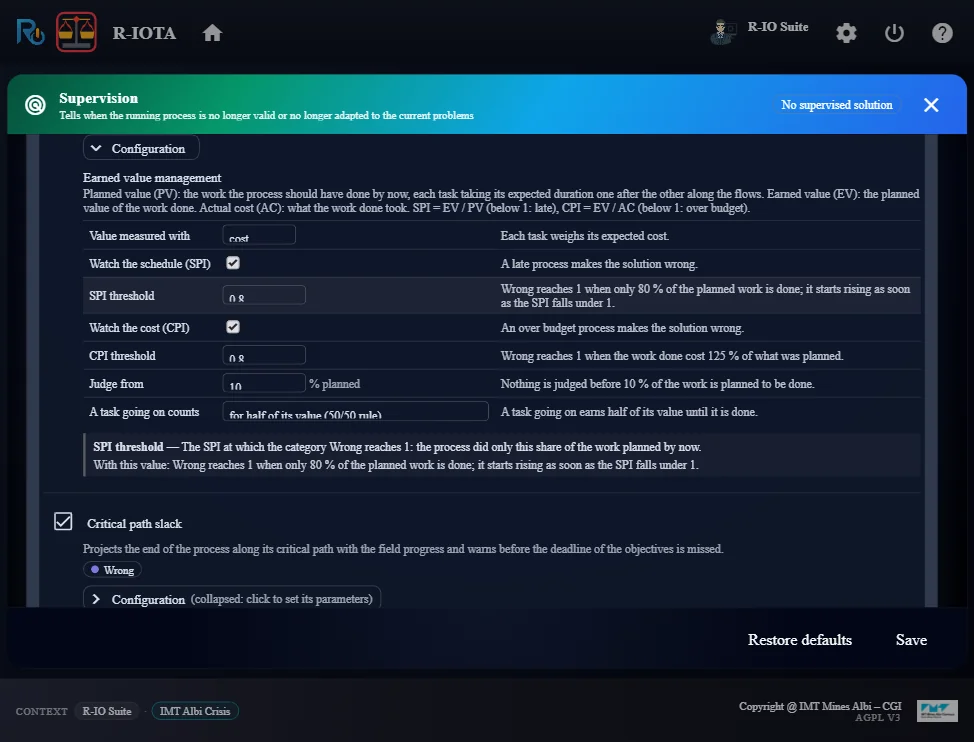Open the R-IOTA scales app icon

click(76, 32)
